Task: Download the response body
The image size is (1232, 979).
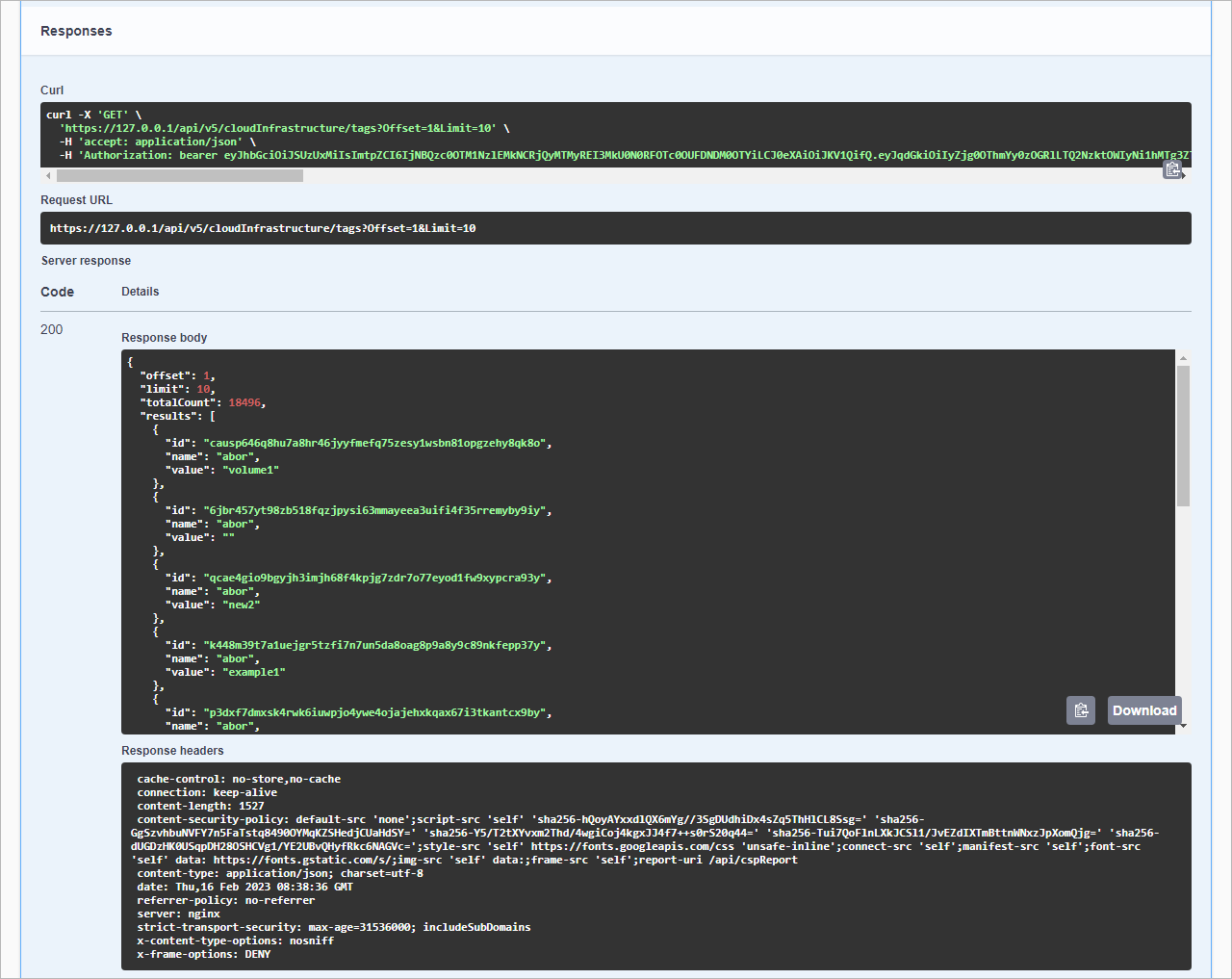Action: [1144, 710]
